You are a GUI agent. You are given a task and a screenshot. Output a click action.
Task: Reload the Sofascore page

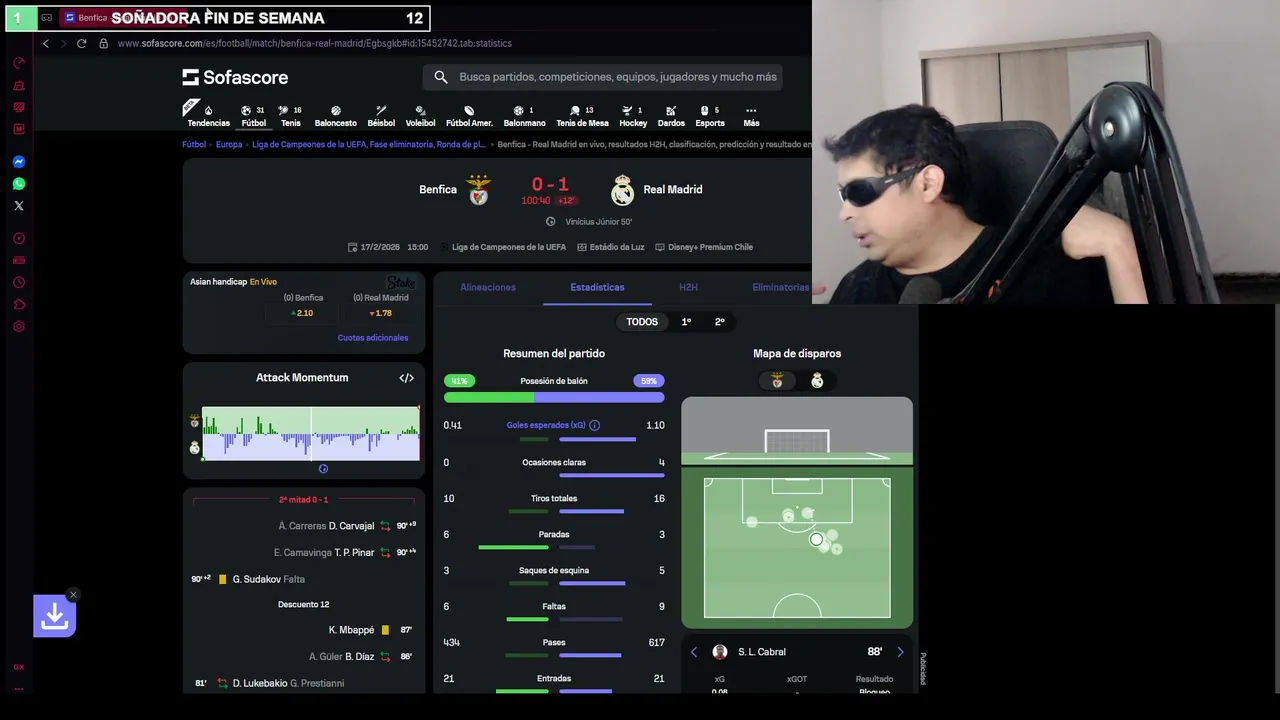click(x=81, y=43)
